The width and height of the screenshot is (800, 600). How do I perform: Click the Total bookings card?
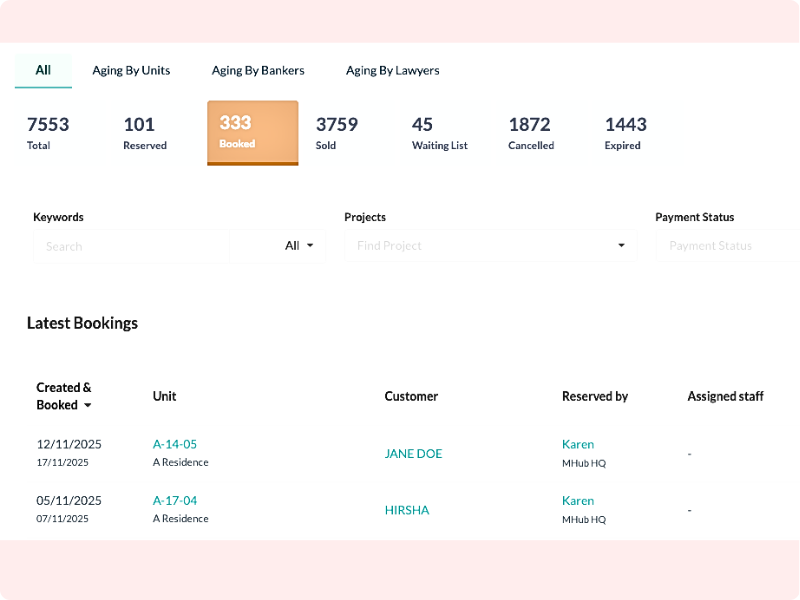pos(47,131)
